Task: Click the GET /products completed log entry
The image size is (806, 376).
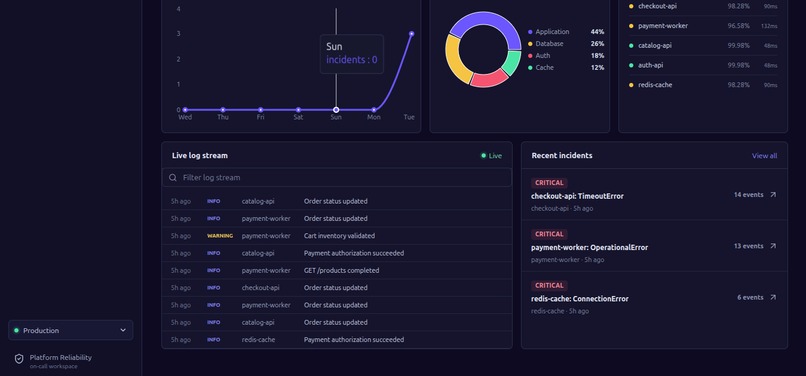Action: click(x=337, y=270)
